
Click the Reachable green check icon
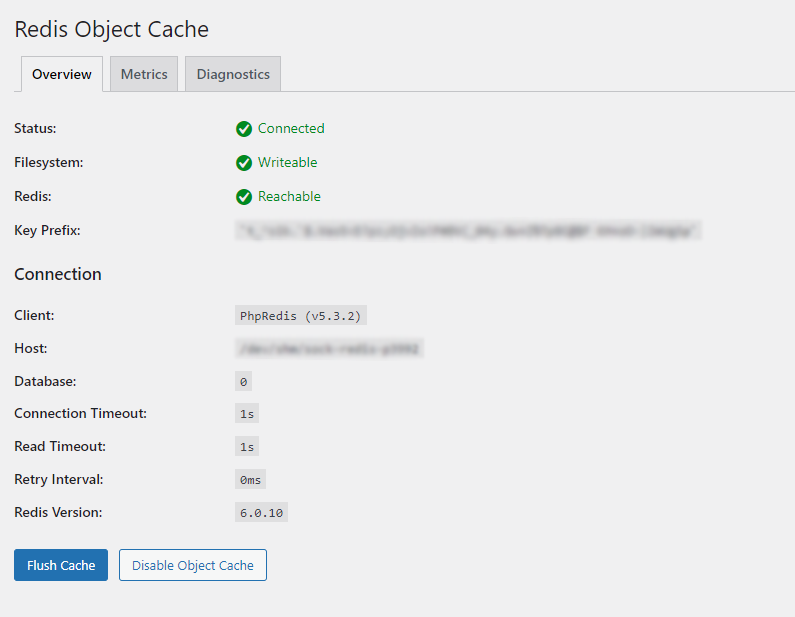click(x=244, y=197)
